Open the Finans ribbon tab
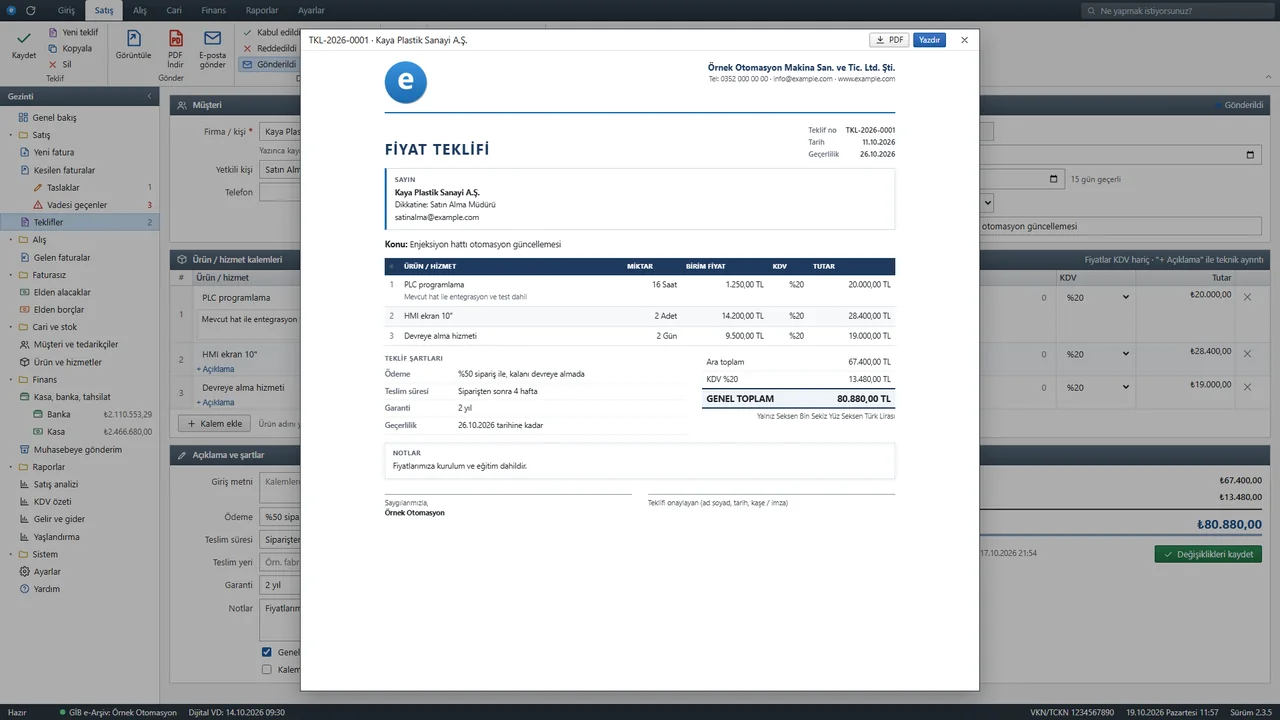The width and height of the screenshot is (1280, 720). pos(213,10)
